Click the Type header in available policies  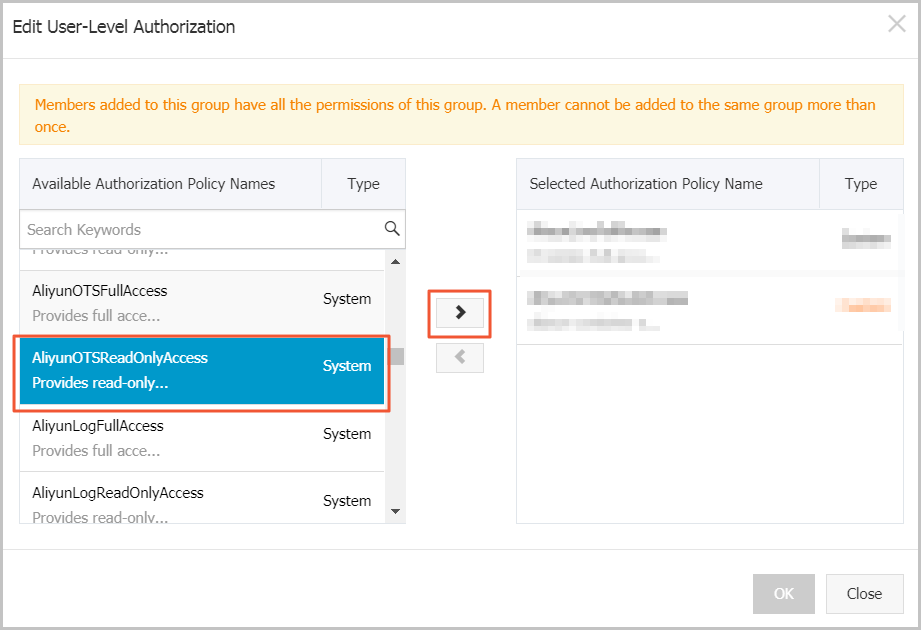pos(364,184)
